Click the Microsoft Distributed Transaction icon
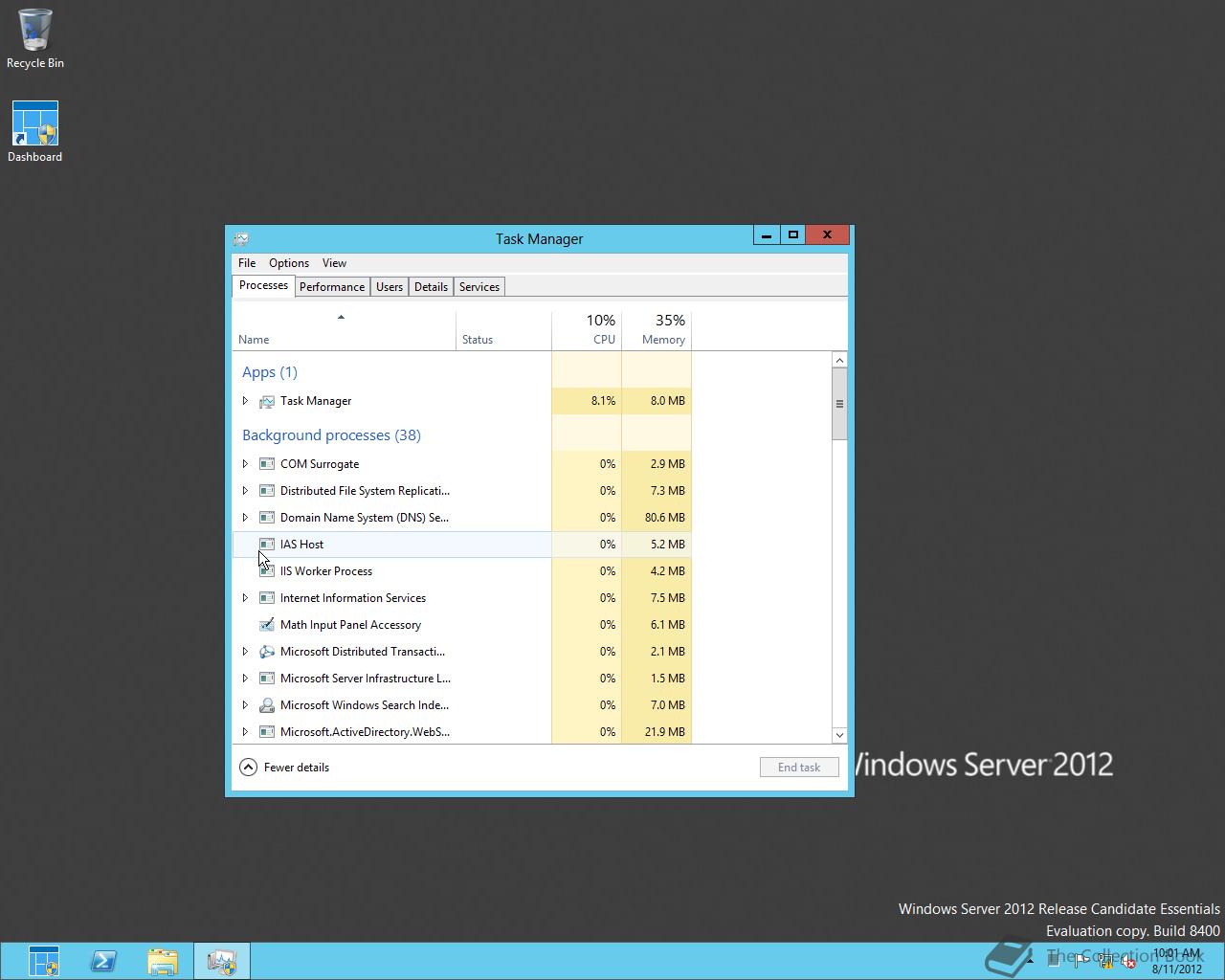The width and height of the screenshot is (1225, 980). pyautogui.click(x=267, y=652)
